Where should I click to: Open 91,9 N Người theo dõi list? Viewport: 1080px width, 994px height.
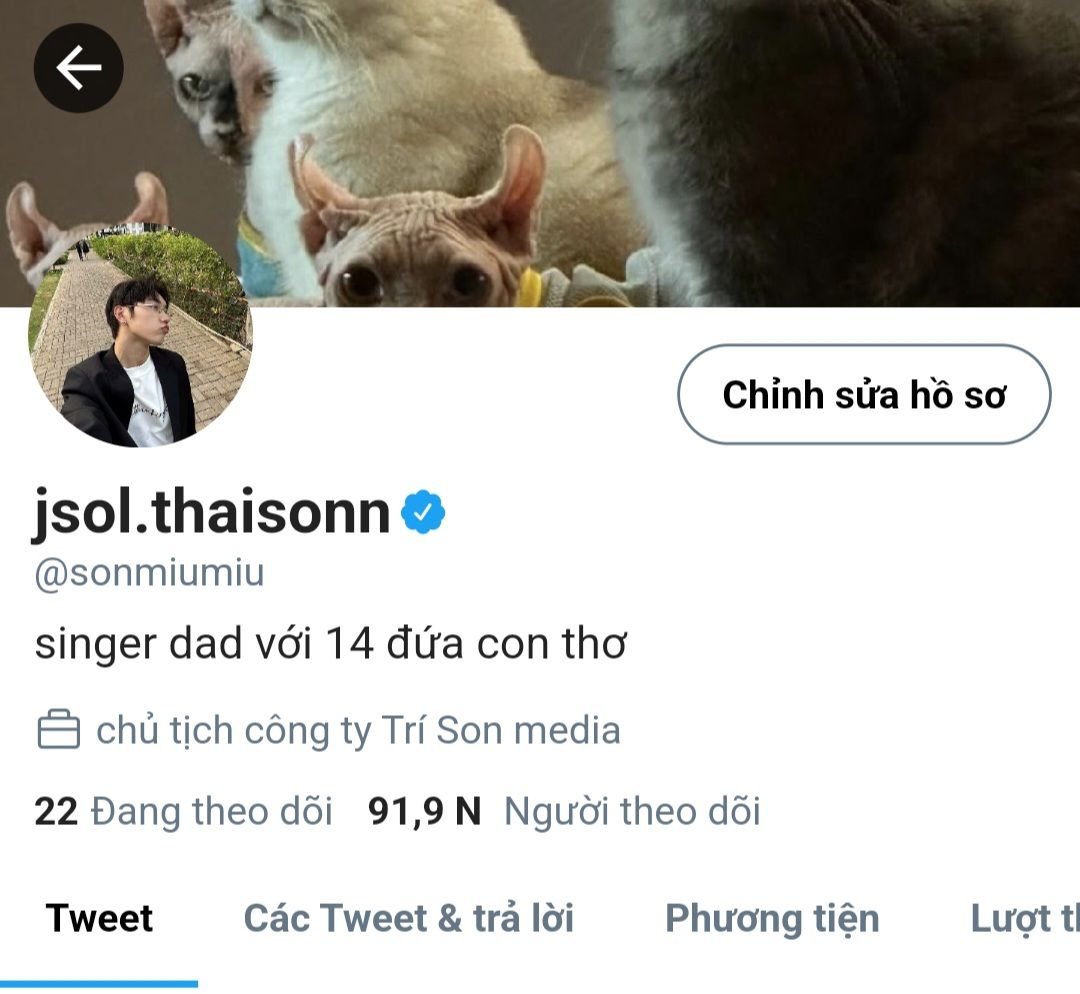(x=564, y=811)
